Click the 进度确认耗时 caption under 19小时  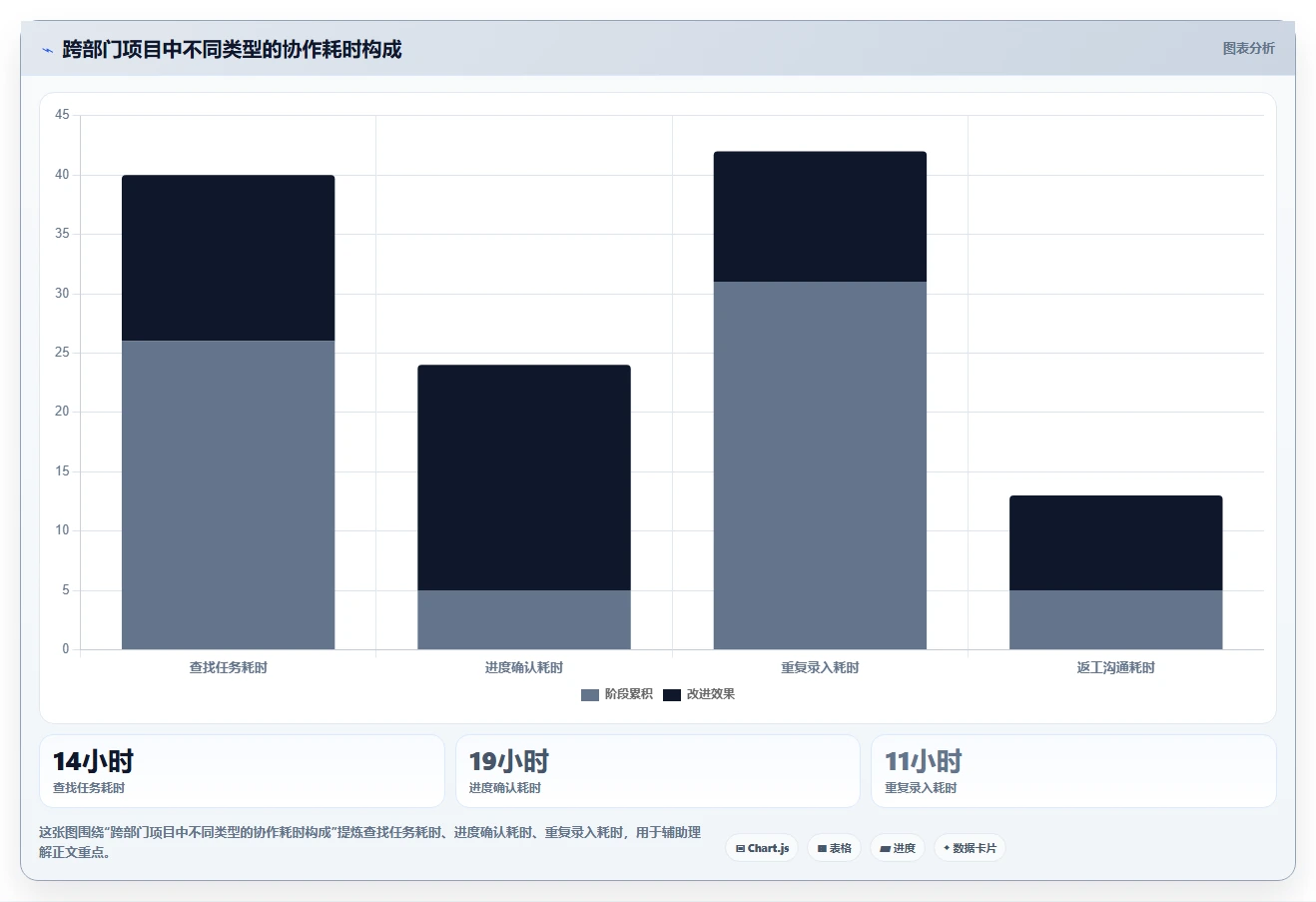(505, 788)
